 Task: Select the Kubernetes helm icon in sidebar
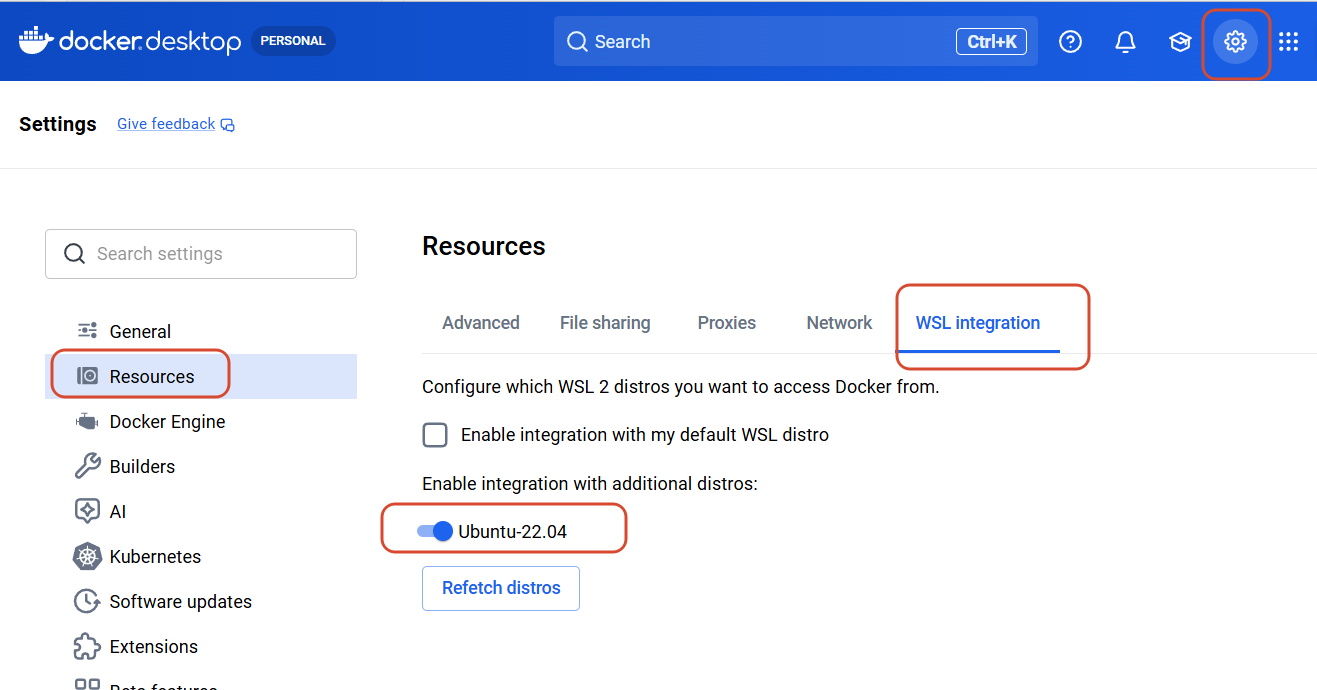[87, 556]
